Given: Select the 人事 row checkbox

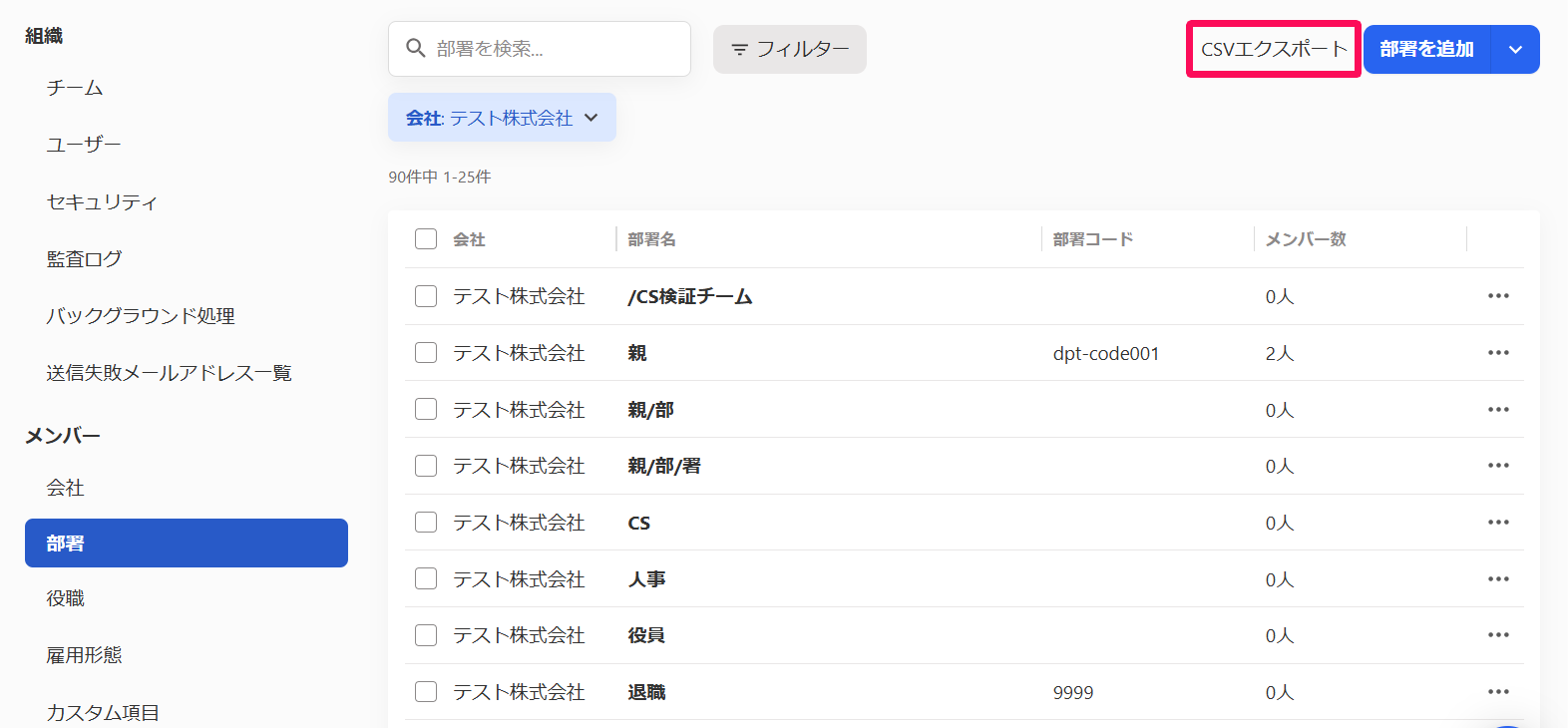Looking at the screenshot, I should pyautogui.click(x=426, y=579).
